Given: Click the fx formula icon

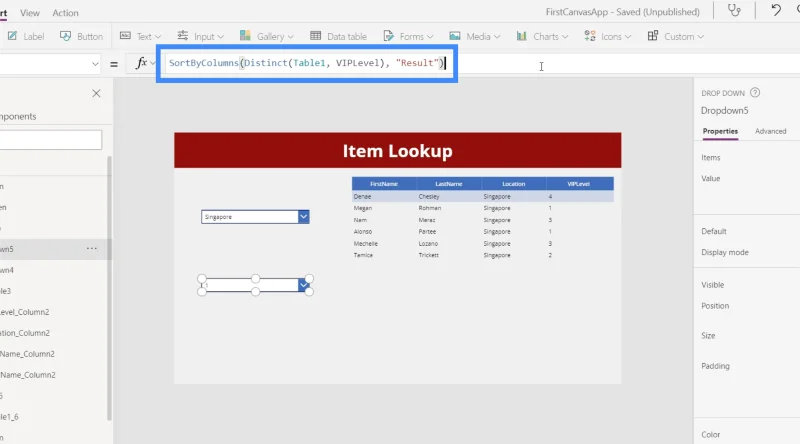Looking at the screenshot, I should (141, 63).
